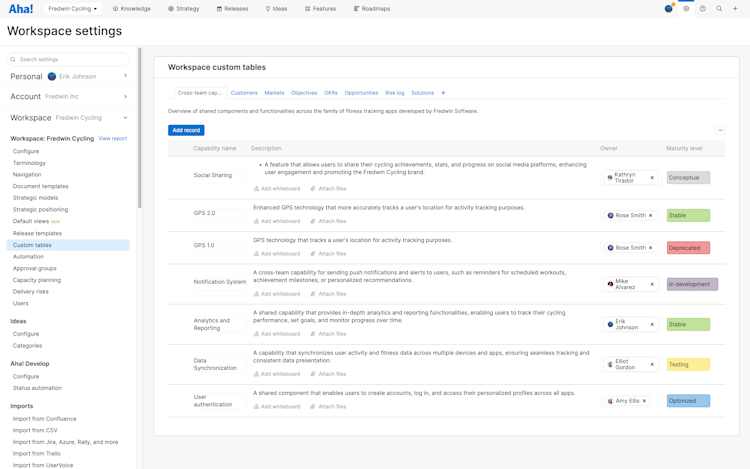The image size is (750, 469).
Task: Switch to the Customers tab
Action: coord(244,93)
